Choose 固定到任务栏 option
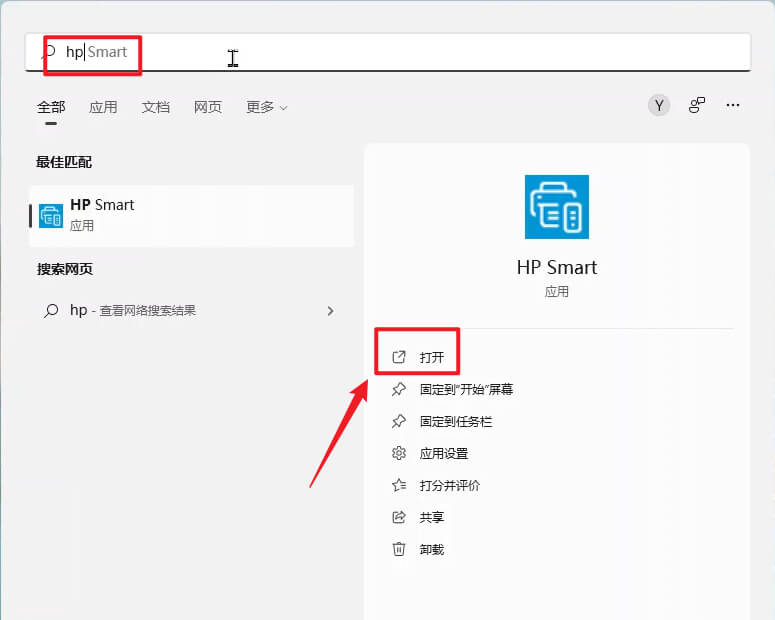 (x=456, y=421)
